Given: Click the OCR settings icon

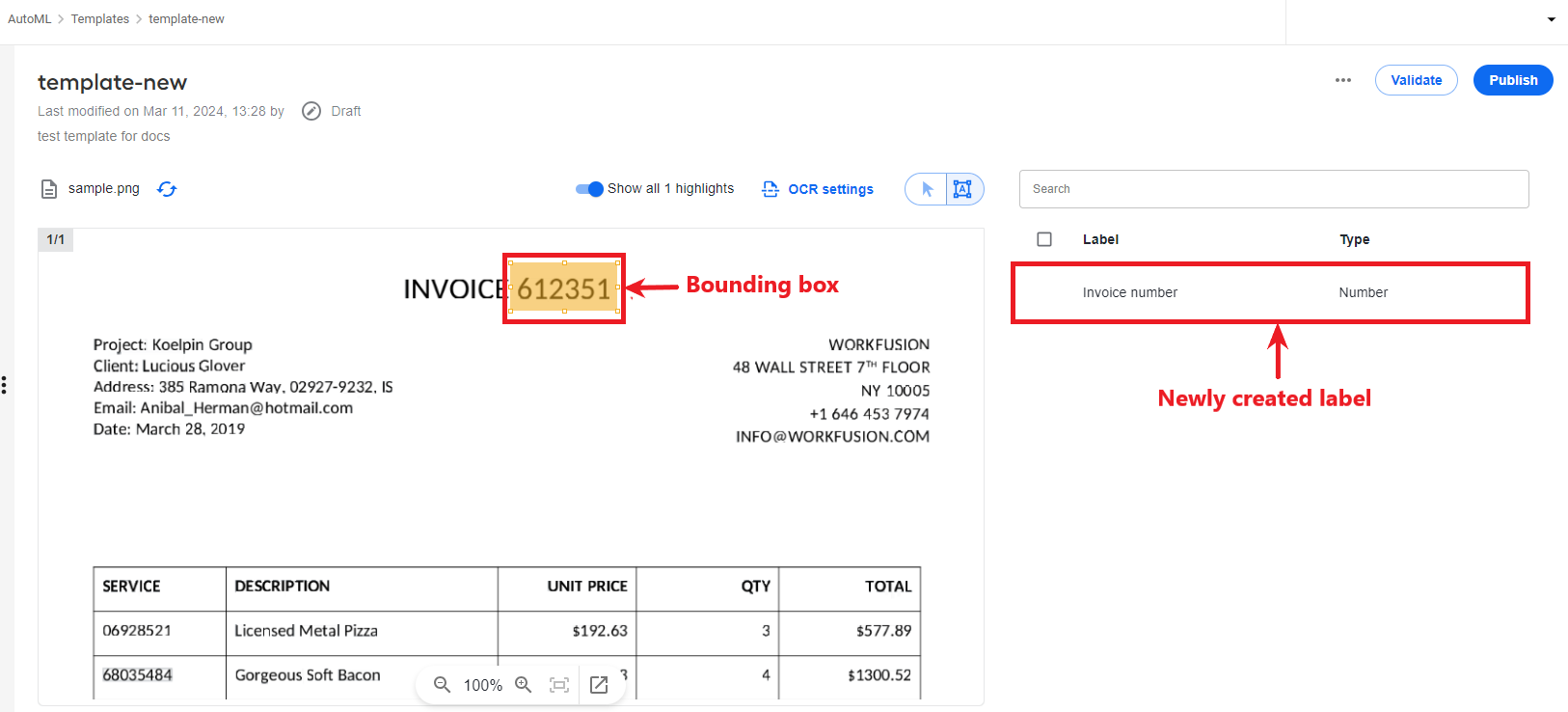Looking at the screenshot, I should pyautogui.click(x=770, y=189).
